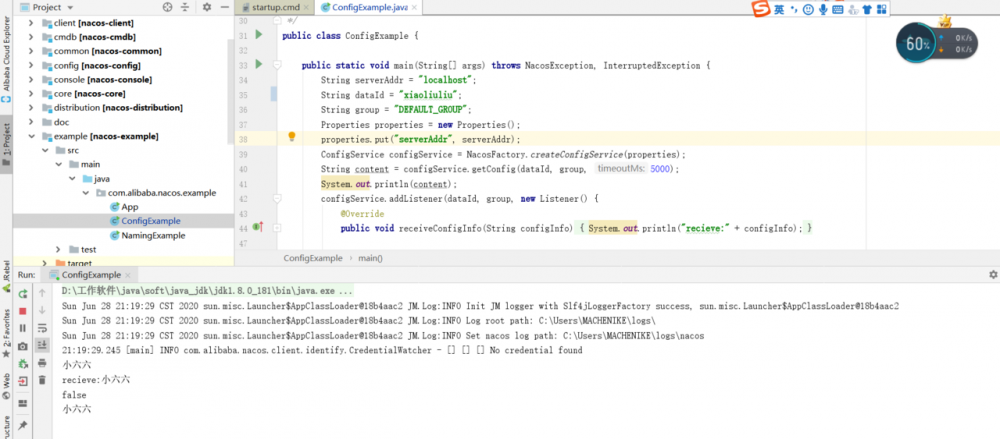Expand the cmdb [nacos-cmdb] module
This screenshot has width=1000, height=439.
[30, 37]
